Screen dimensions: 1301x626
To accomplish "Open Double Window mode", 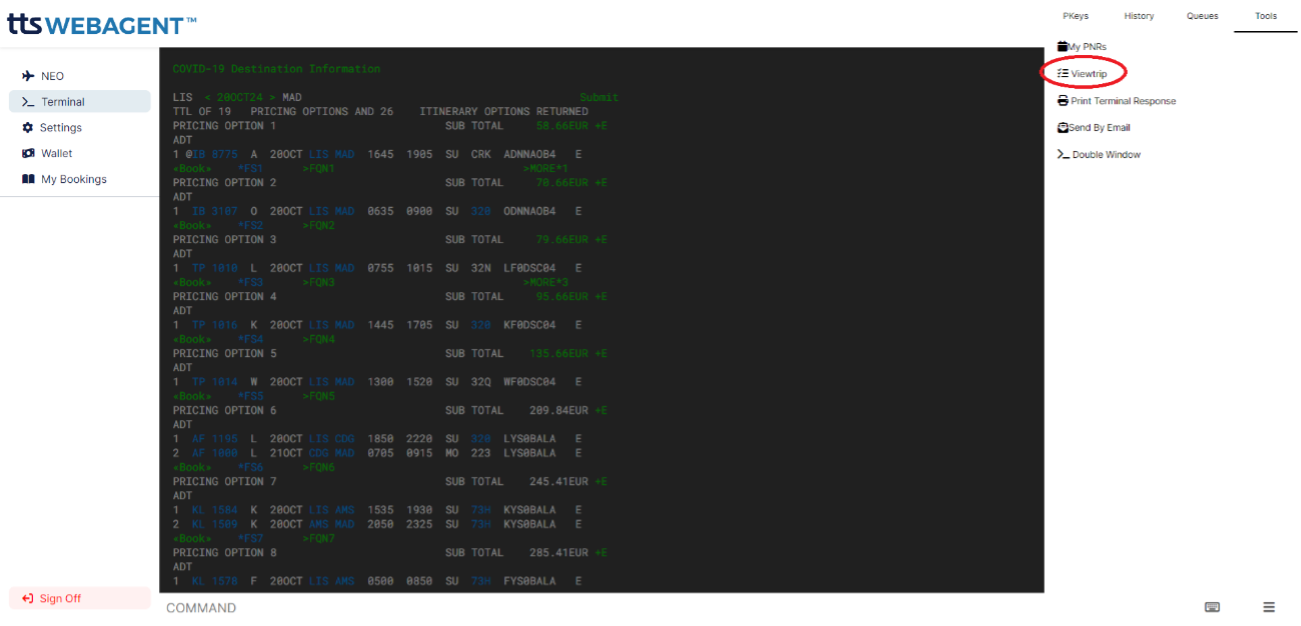I will tap(1099, 155).
